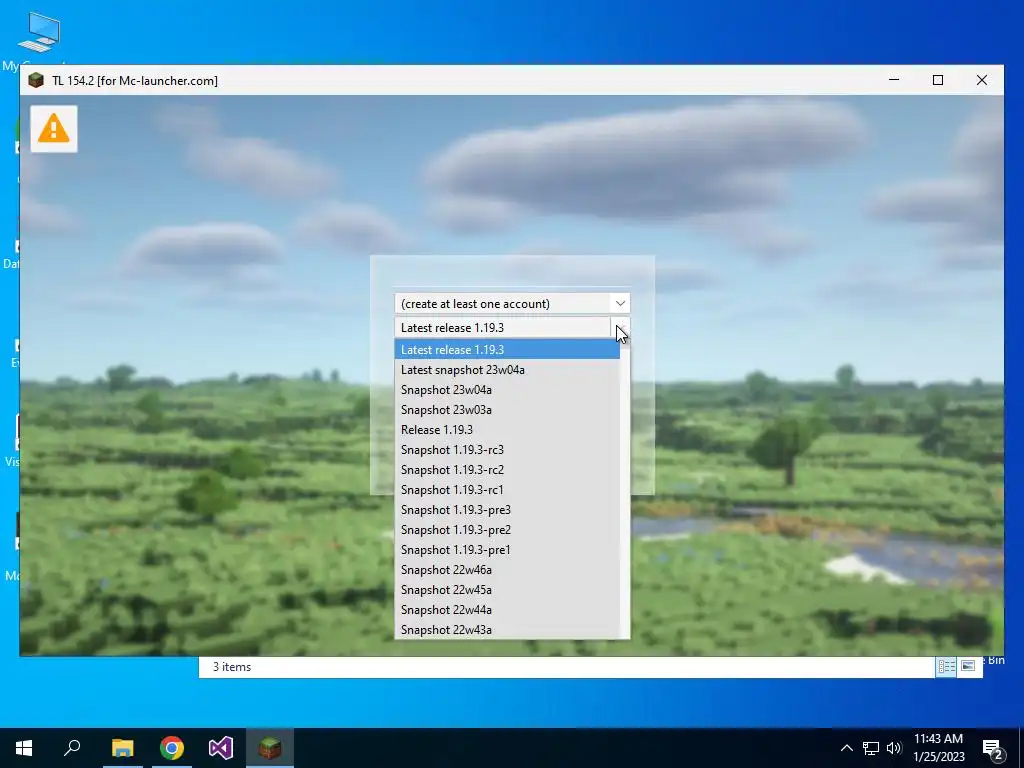Pick "Snapshot 1.19.3-pre2" from list

[x=507, y=530]
